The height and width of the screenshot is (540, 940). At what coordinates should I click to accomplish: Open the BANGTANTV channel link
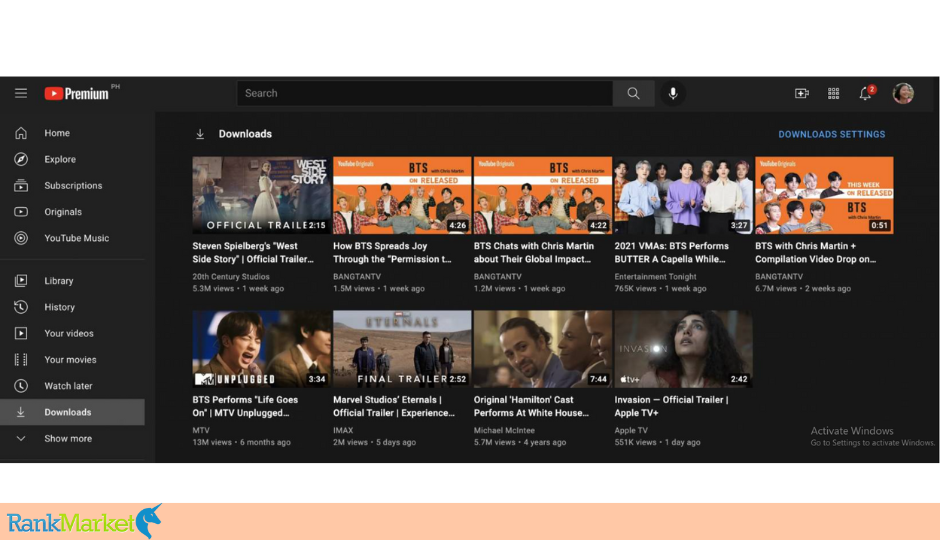[x=358, y=276]
